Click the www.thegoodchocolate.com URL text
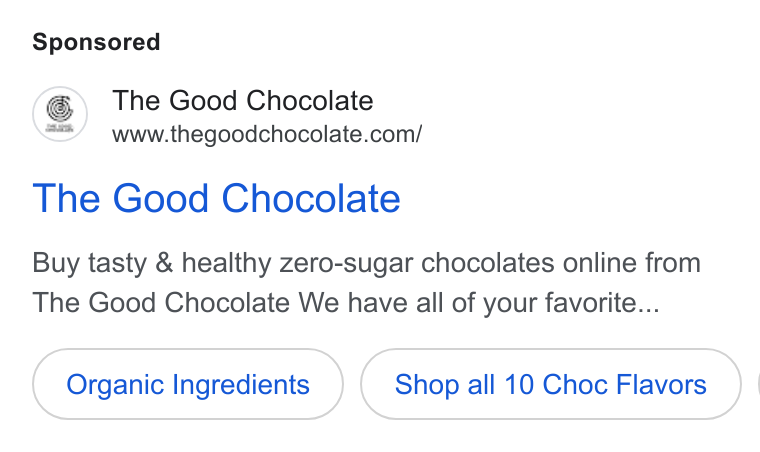 pos(267,134)
